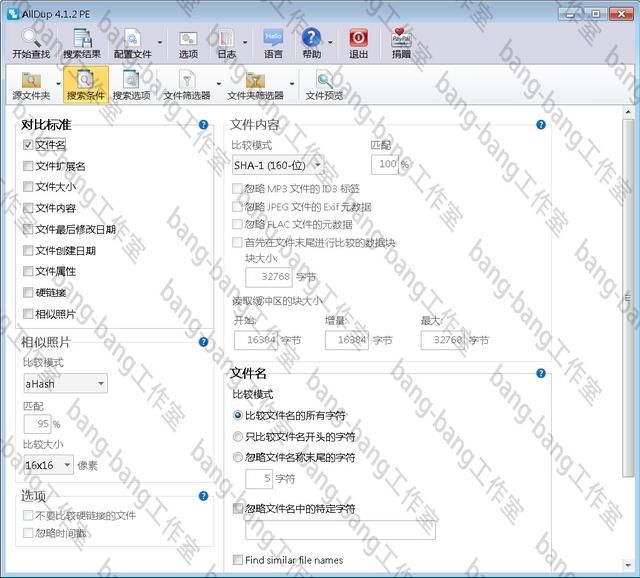640x578 pixels.
Task: Enable 忽略文件名中的特定字符 checkbox
Action: [x=238, y=509]
